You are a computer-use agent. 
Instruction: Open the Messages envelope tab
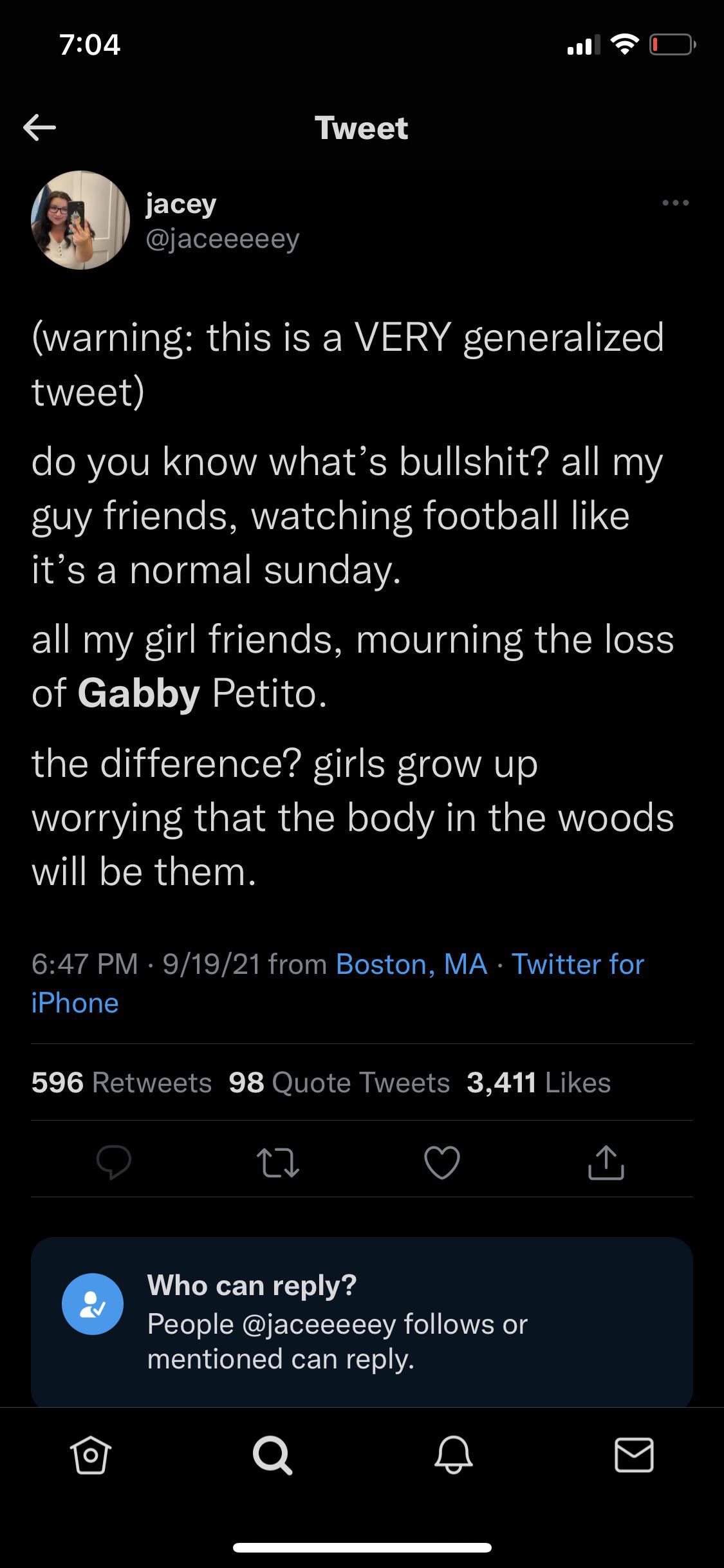pos(634,1456)
